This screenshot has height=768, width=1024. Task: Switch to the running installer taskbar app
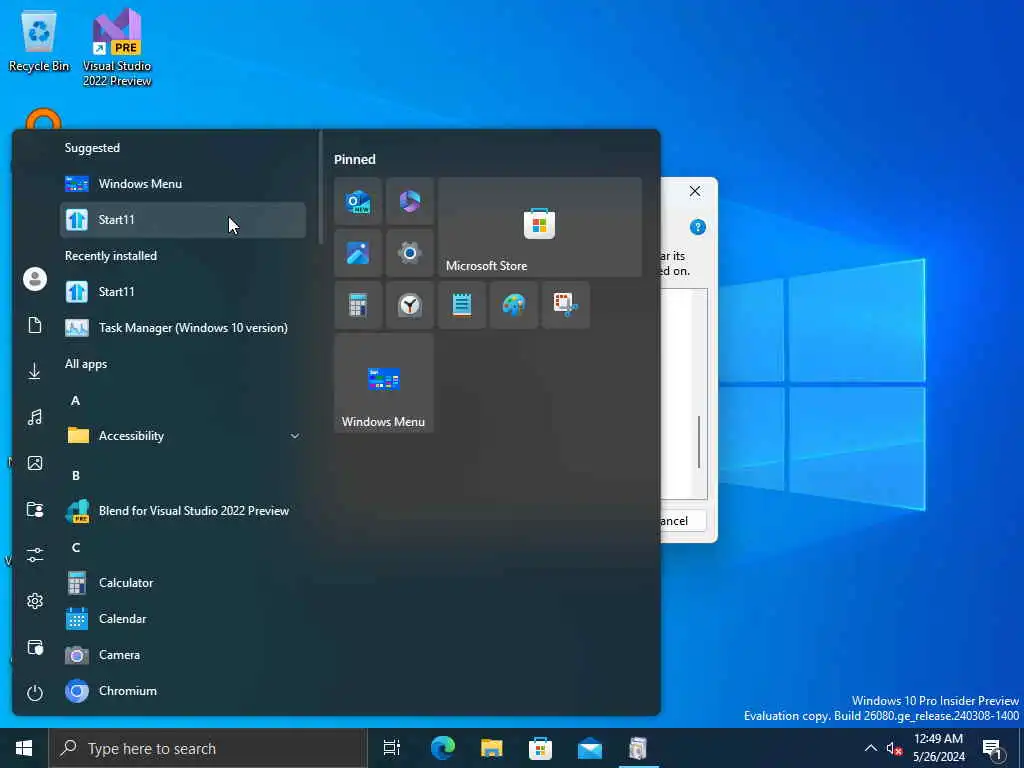pos(638,748)
